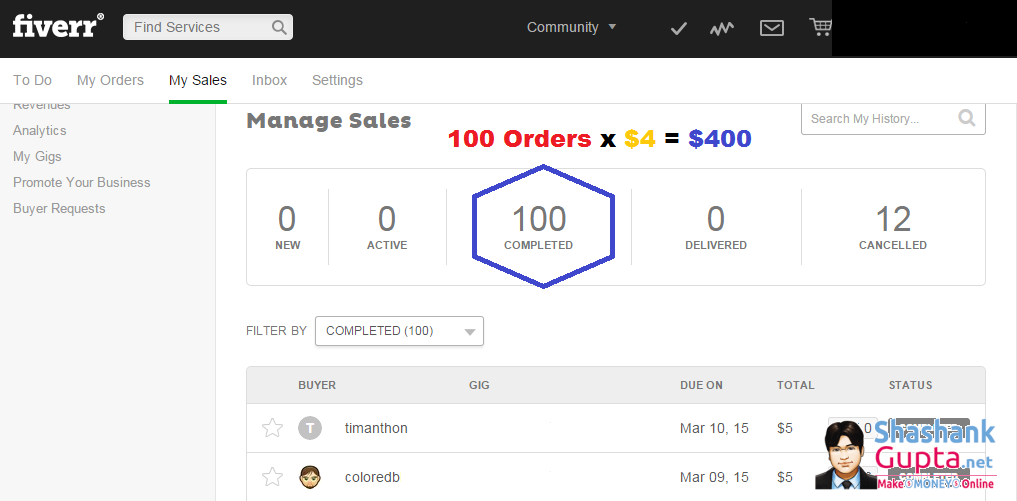Click the search icon in Search My History
This screenshot has width=1017, height=501.
(967, 118)
